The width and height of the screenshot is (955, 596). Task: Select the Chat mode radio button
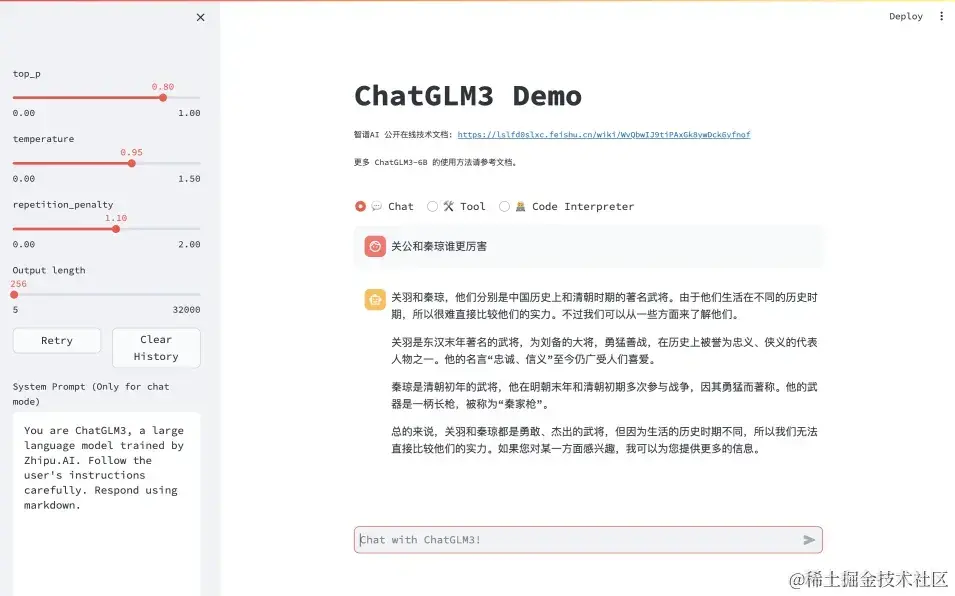361,206
